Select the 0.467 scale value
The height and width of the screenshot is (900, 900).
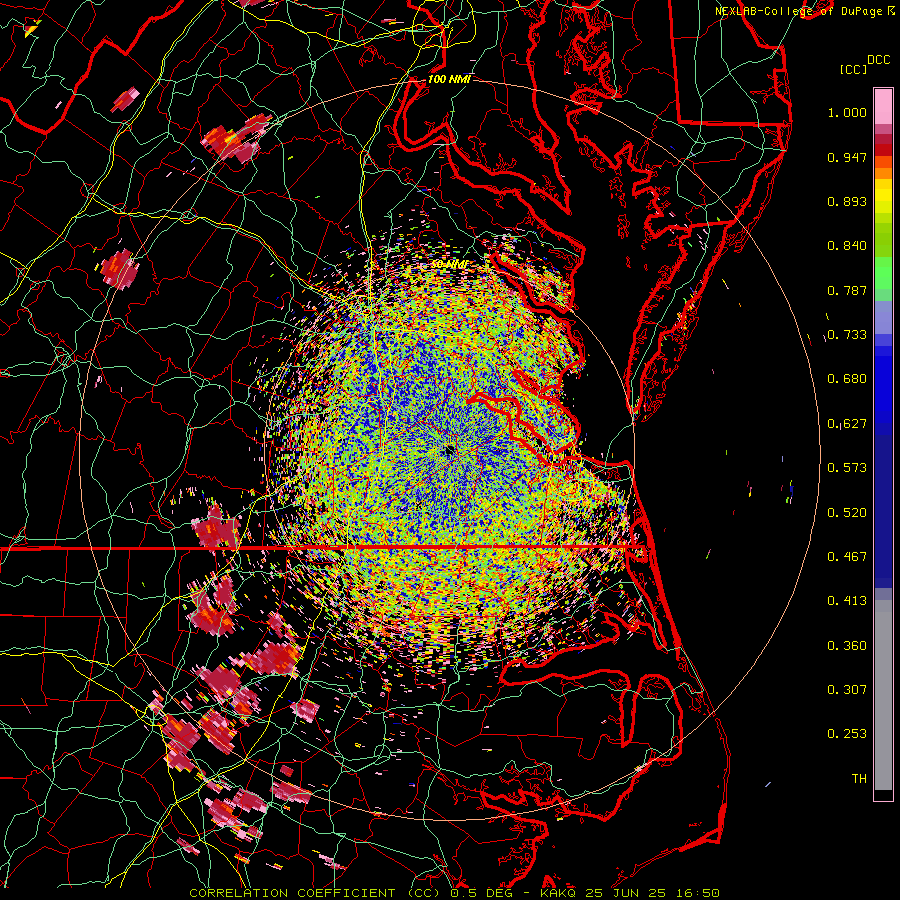click(x=847, y=557)
